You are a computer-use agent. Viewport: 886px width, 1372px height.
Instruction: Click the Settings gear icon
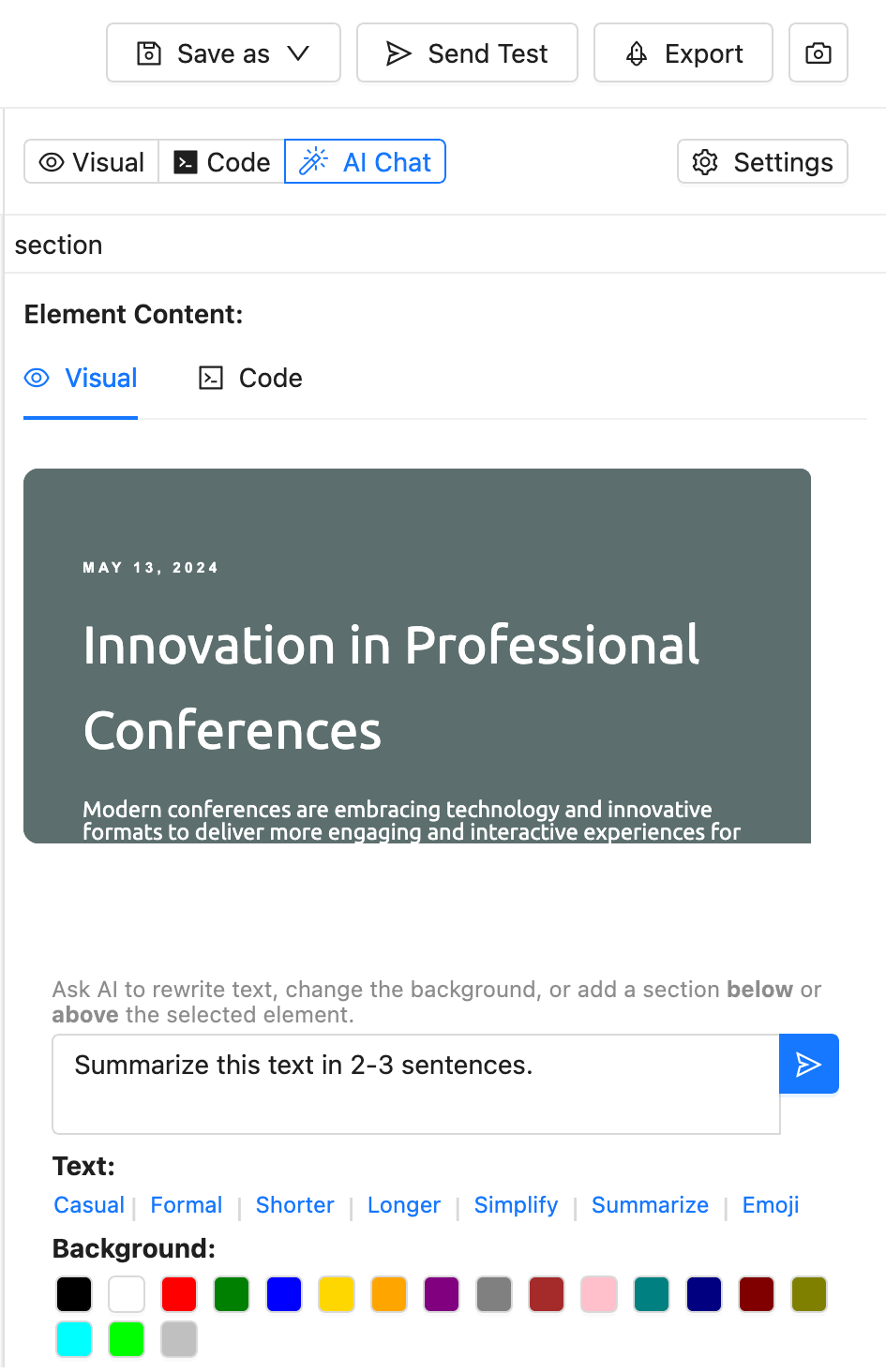click(705, 162)
